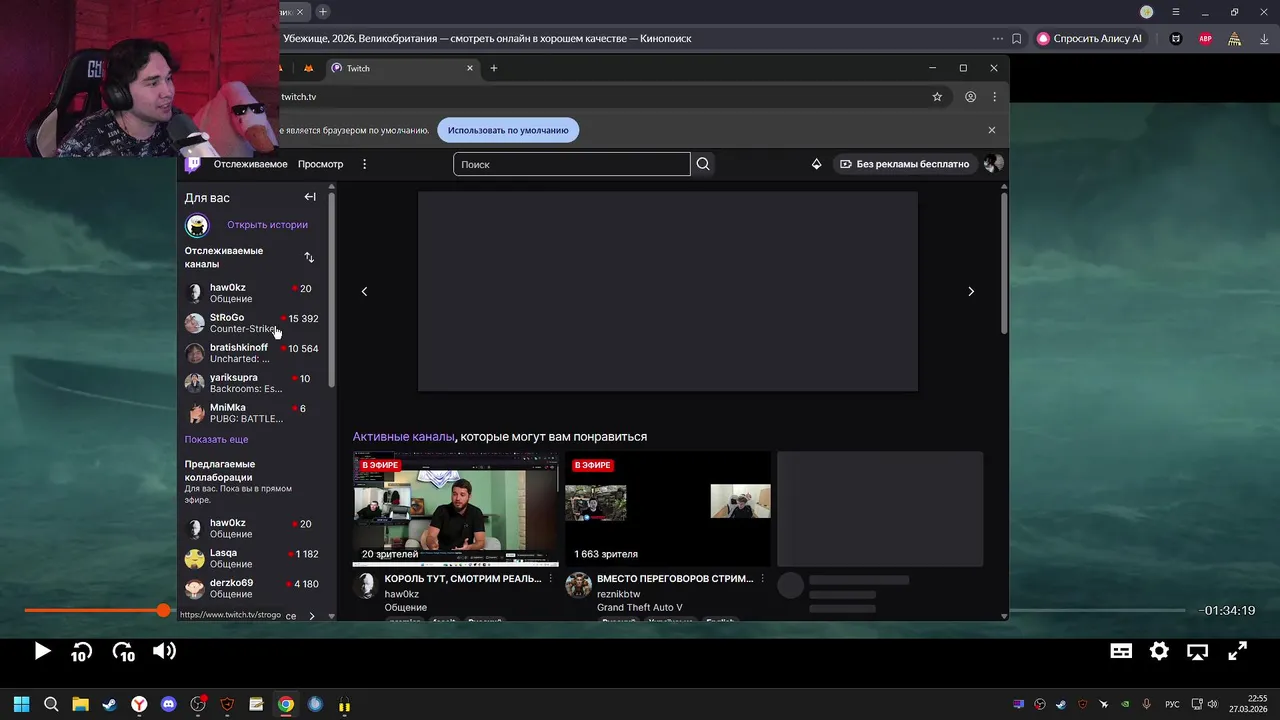This screenshot has width=1280, height=720.
Task: Play the Kinopoisk video
Action: pyautogui.click(x=42, y=651)
